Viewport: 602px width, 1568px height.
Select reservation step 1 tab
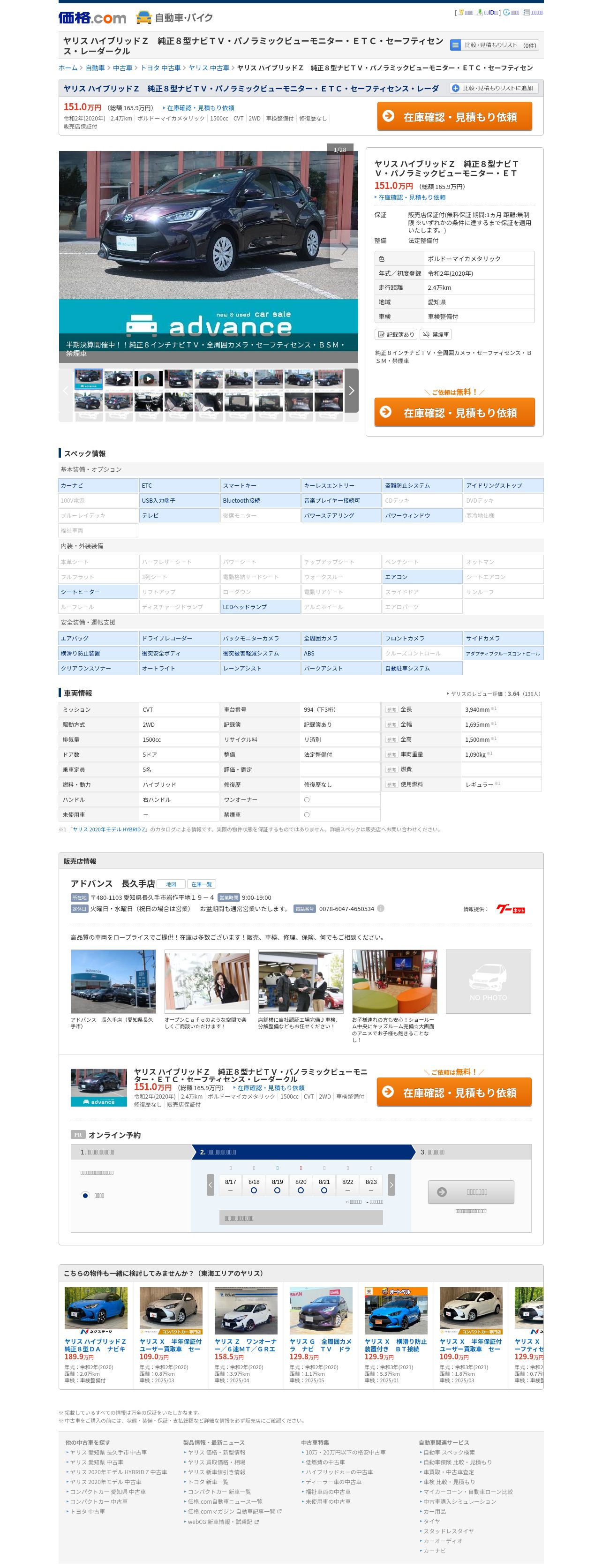tap(131, 1152)
